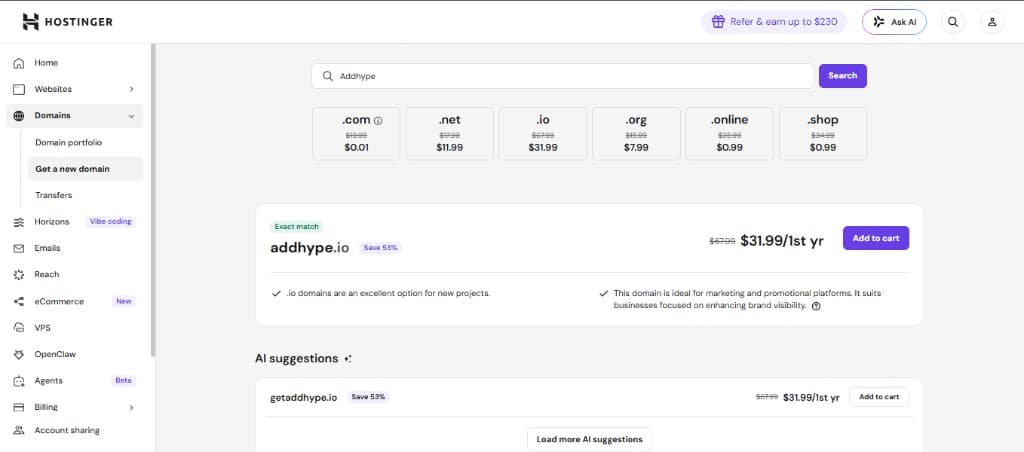This screenshot has width=1024, height=452.
Task: Click the Domains globe icon in sidebar
Action: 19,116
